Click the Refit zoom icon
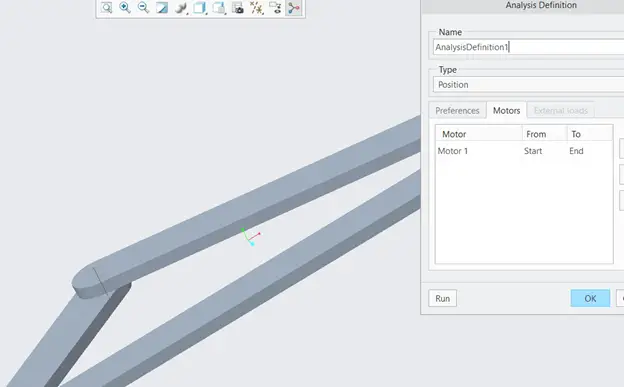The height and width of the screenshot is (387, 624). tap(106, 8)
